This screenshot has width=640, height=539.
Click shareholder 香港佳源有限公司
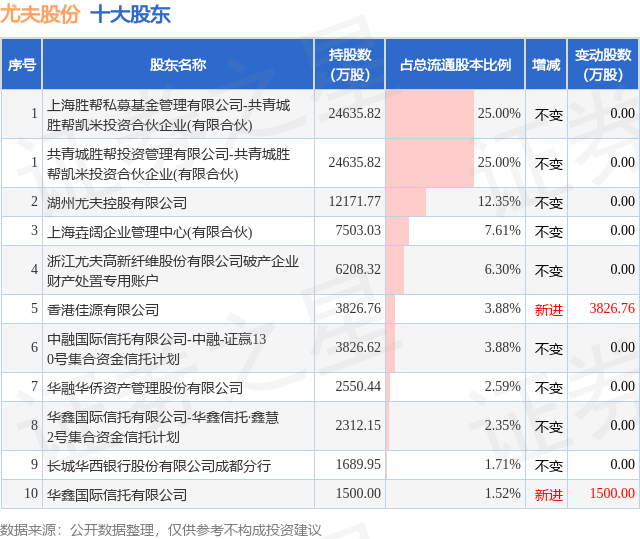[x=103, y=310]
